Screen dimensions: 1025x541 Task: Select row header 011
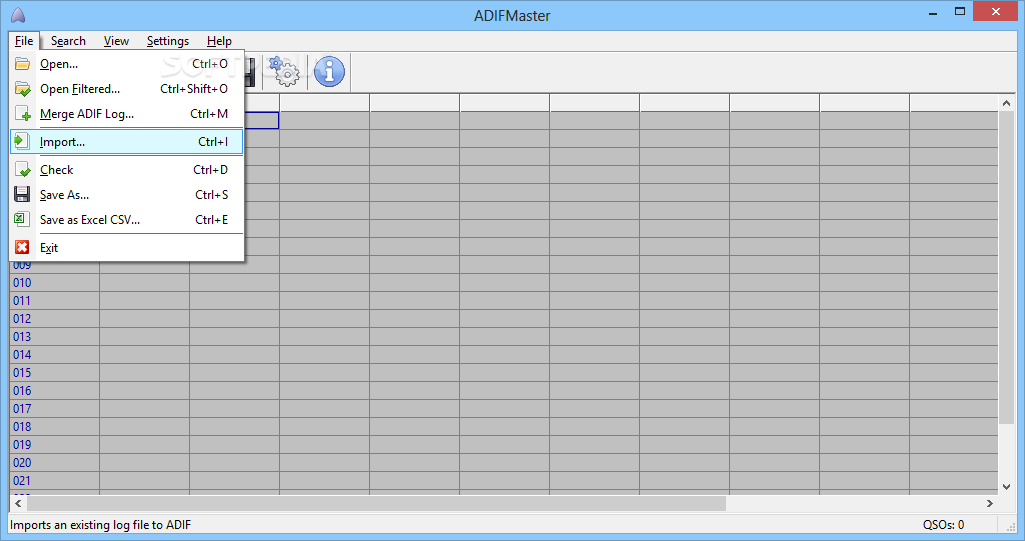(54, 301)
